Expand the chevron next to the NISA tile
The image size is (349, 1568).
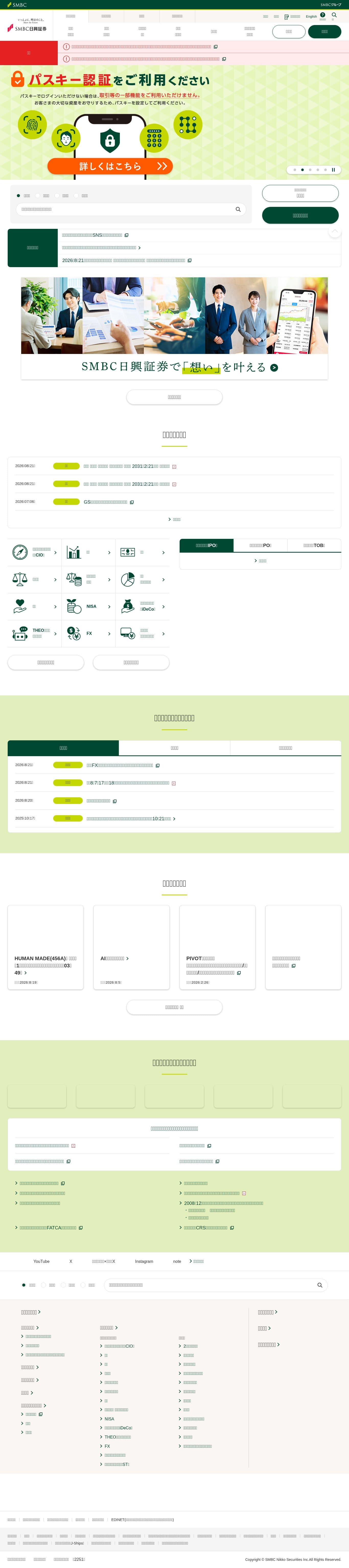[109, 607]
